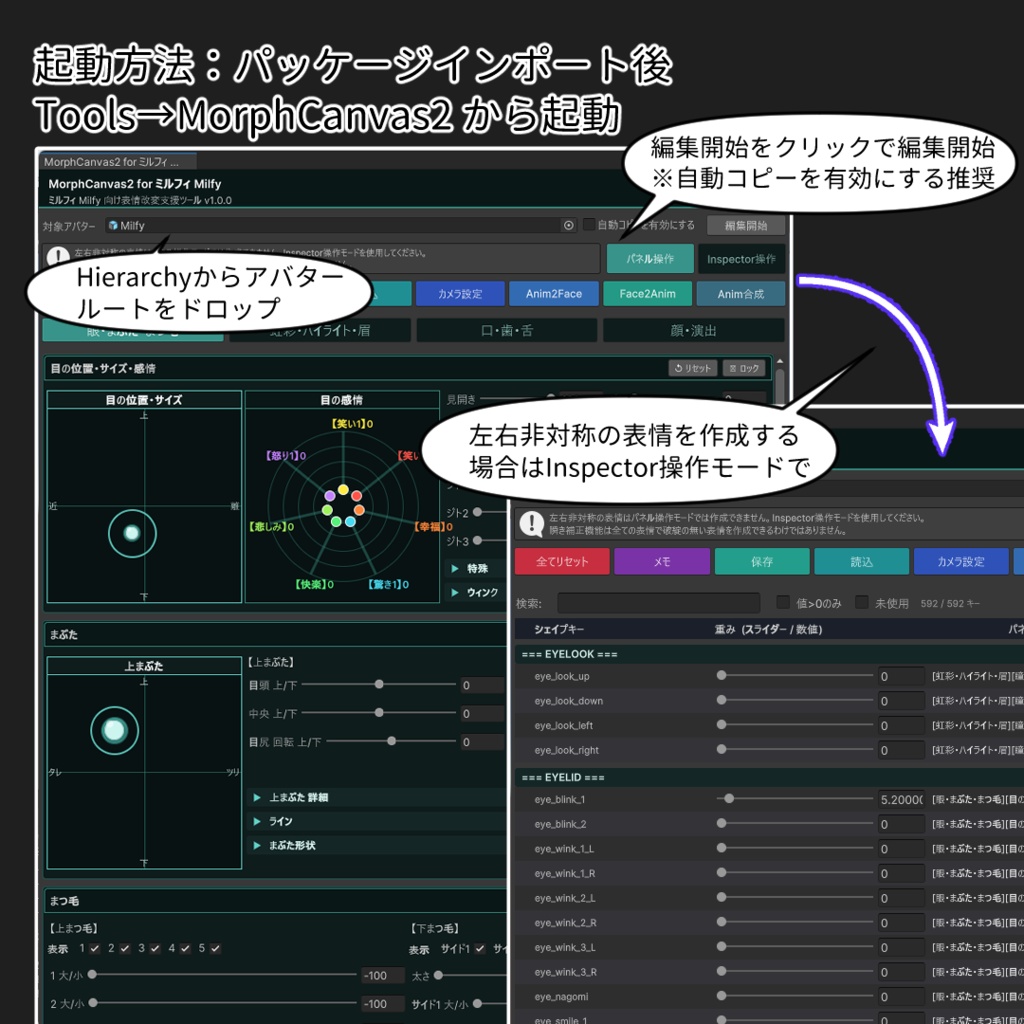This screenshot has height=1024, width=1024.
Task: Toggle upper eyelash display checkbox 2
Action: point(125,948)
